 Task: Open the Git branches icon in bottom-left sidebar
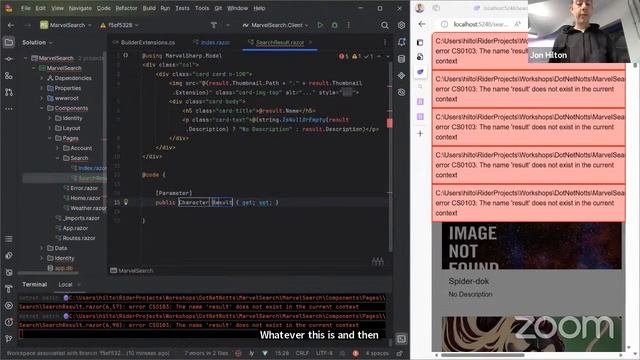click(x=9, y=338)
